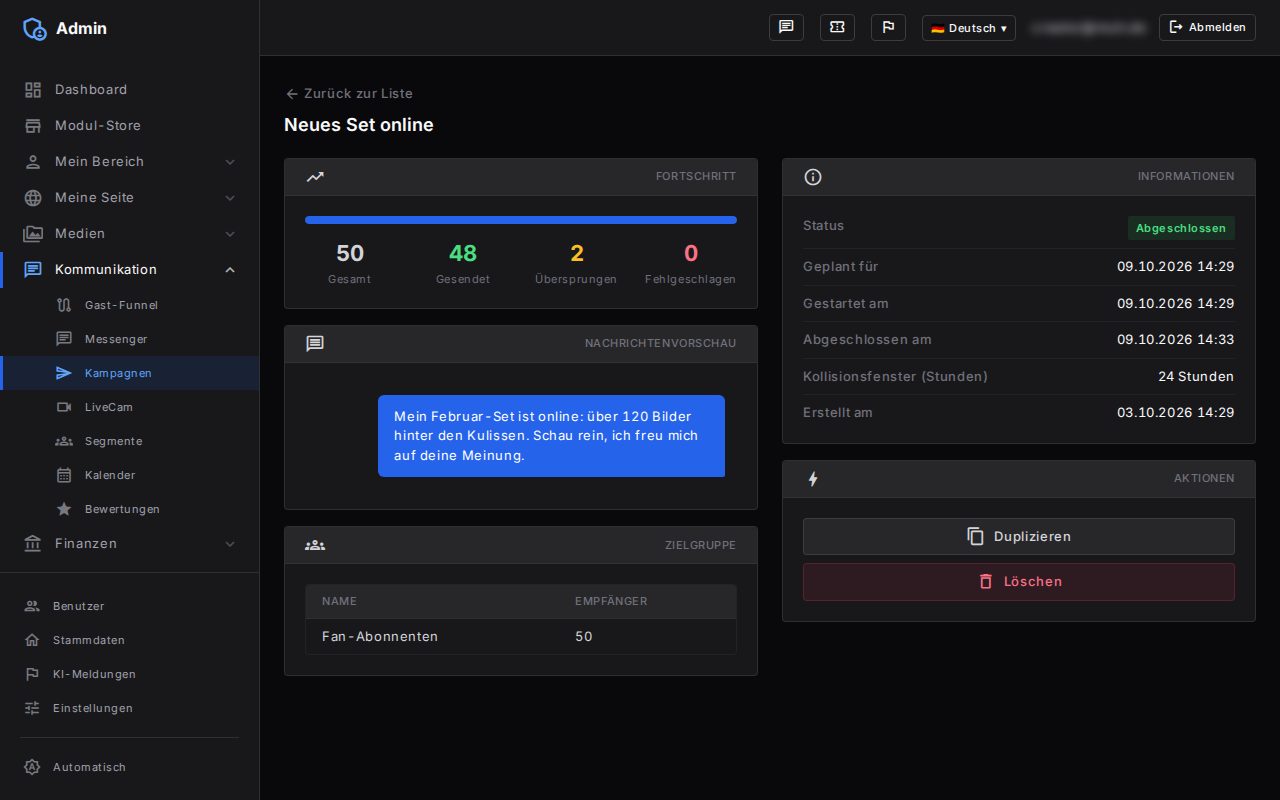Expand the Finanzen section
This screenshot has width=1280, height=800.
pos(130,543)
